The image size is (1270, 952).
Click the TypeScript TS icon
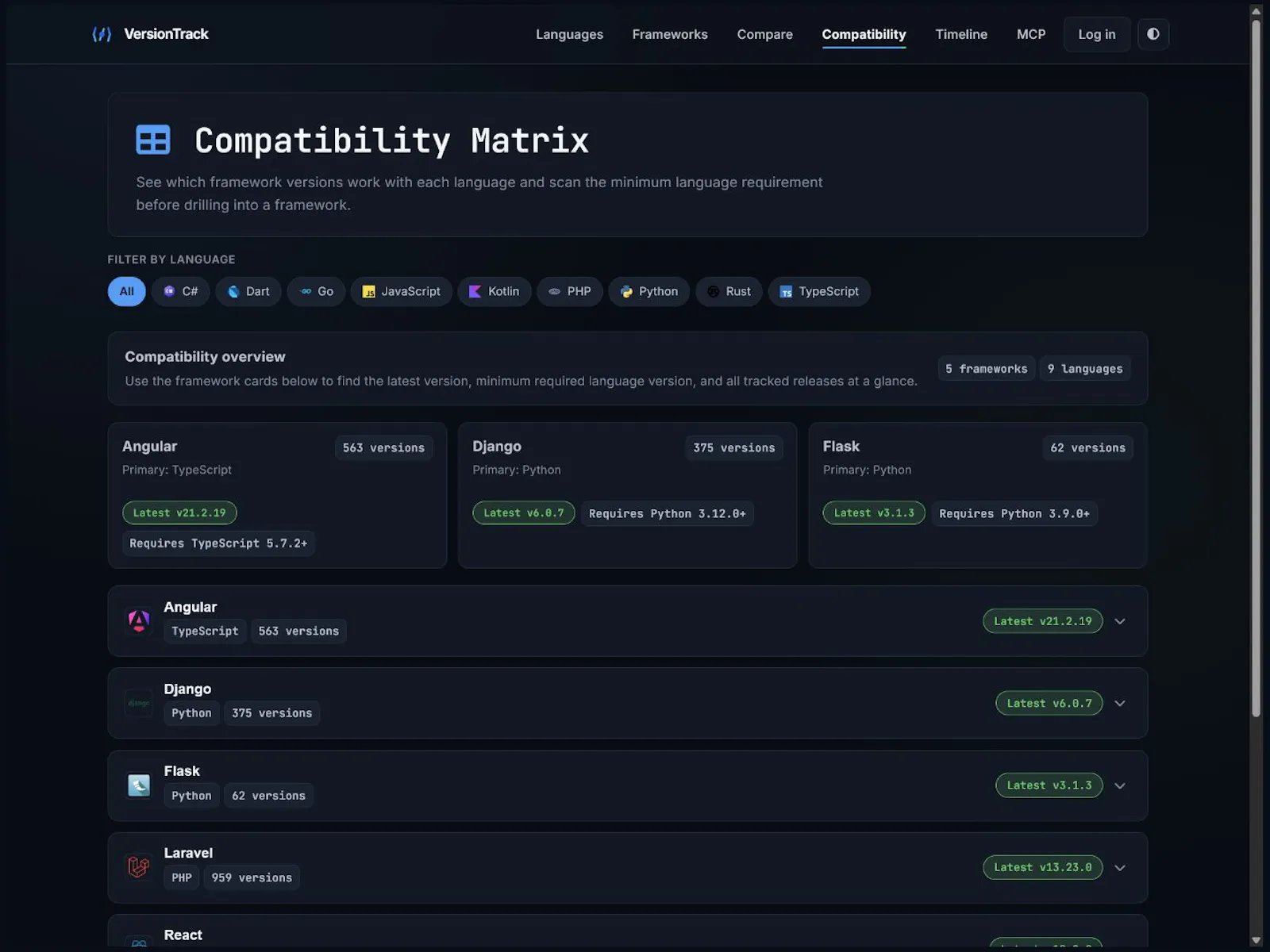point(786,291)
